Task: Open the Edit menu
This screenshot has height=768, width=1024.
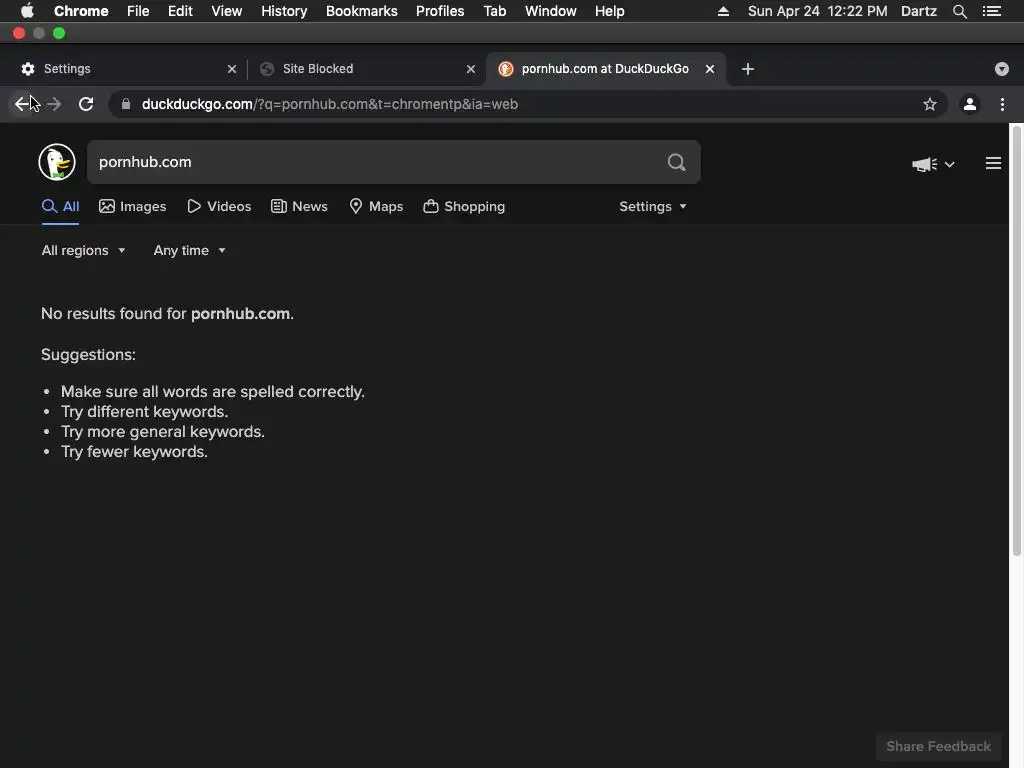Action: pyautogui.click(x=180, y=11)
